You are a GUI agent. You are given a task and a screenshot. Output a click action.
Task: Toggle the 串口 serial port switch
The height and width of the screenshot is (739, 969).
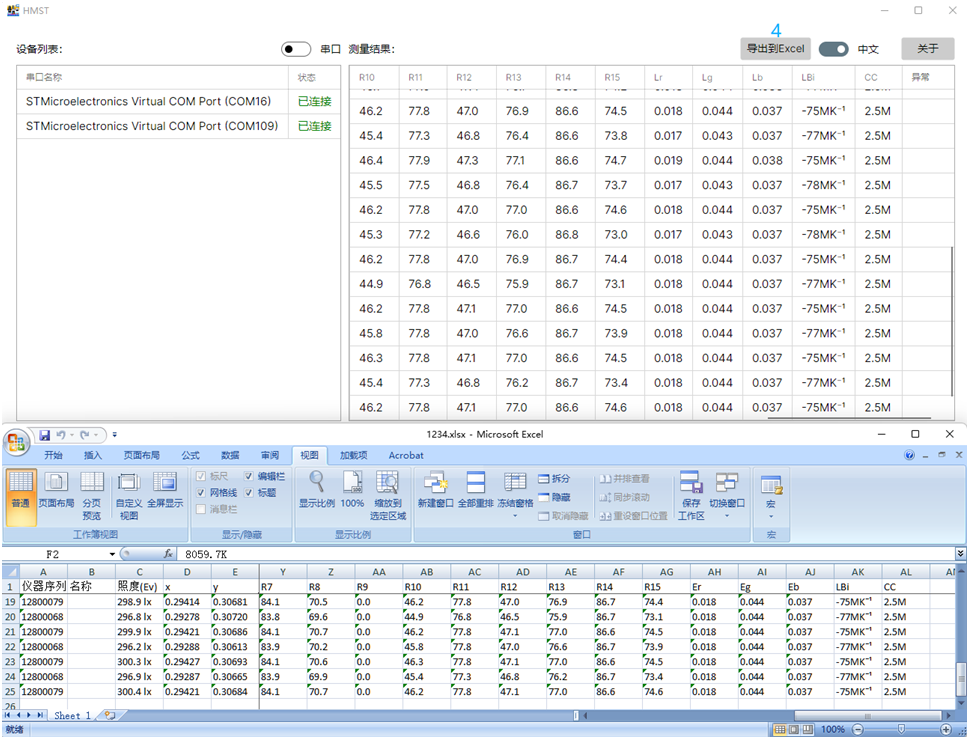pyautogui.click(x=296, y=49)
